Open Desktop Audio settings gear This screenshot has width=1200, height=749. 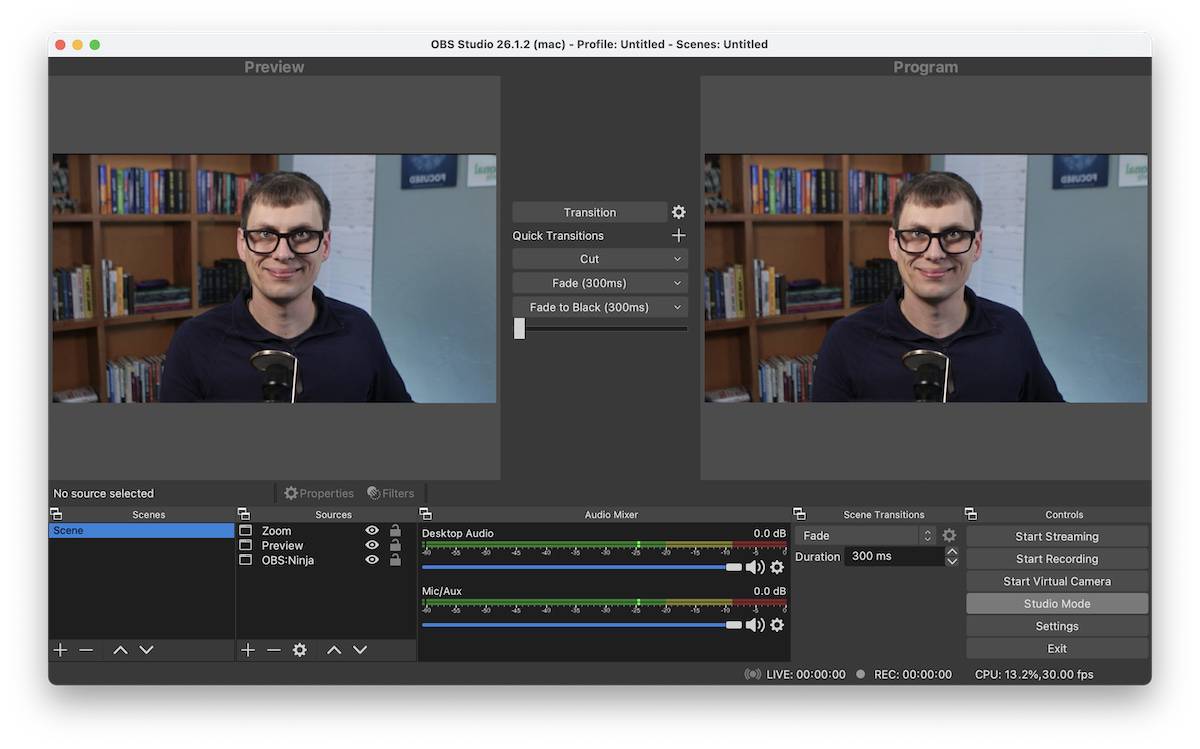point(777,567)
